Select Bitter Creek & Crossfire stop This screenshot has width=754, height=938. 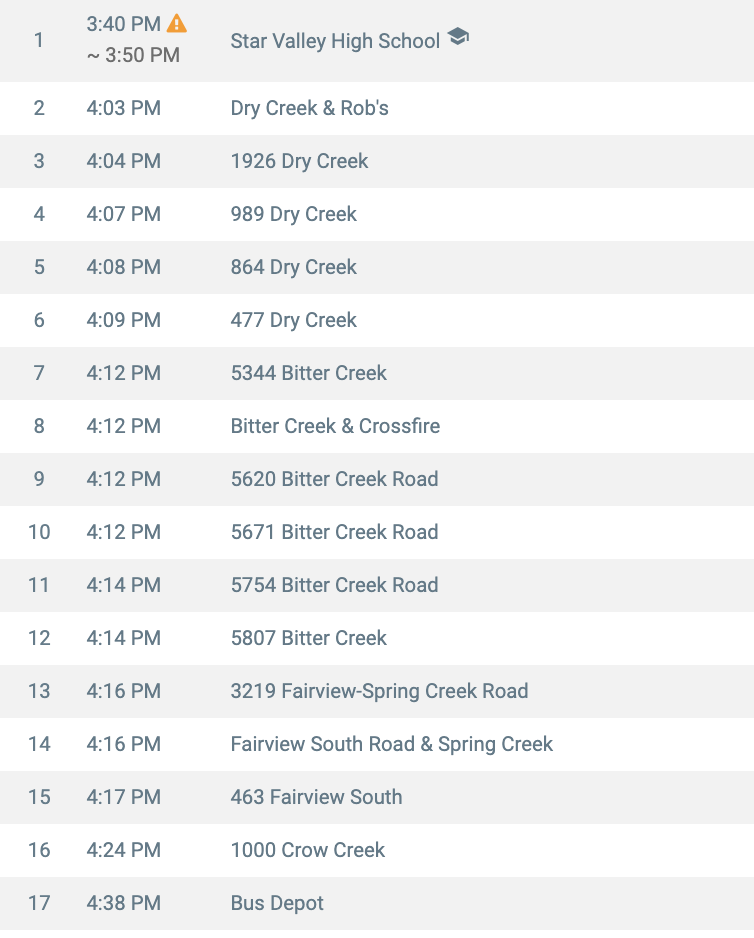(335, 426)
